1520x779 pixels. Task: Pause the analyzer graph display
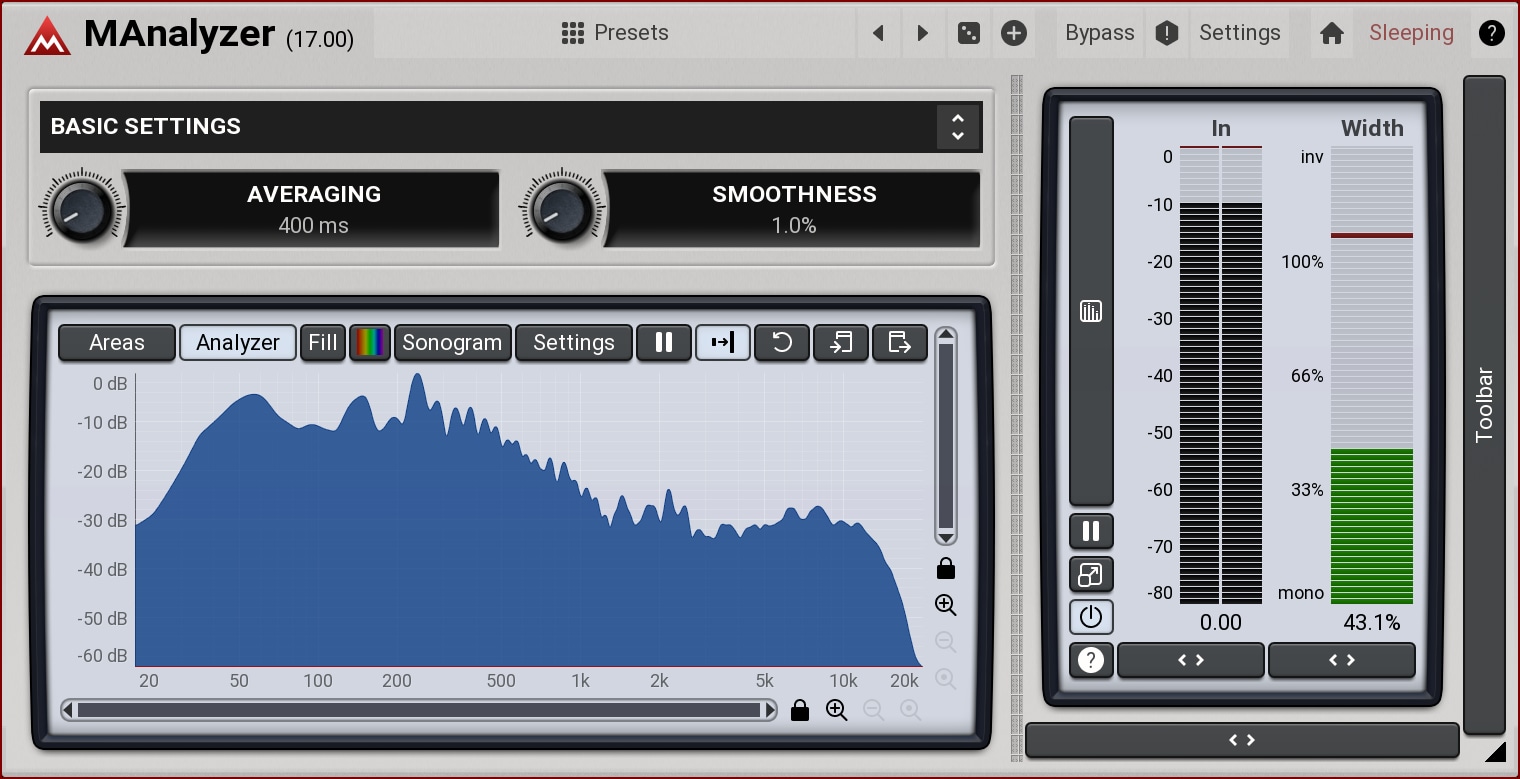[x=664, y=342]
